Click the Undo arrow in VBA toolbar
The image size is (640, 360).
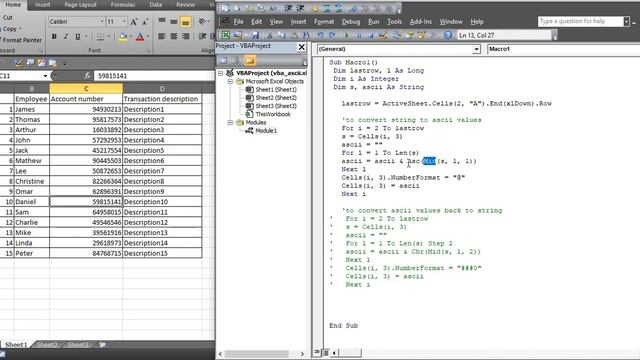tap(320, 36)
